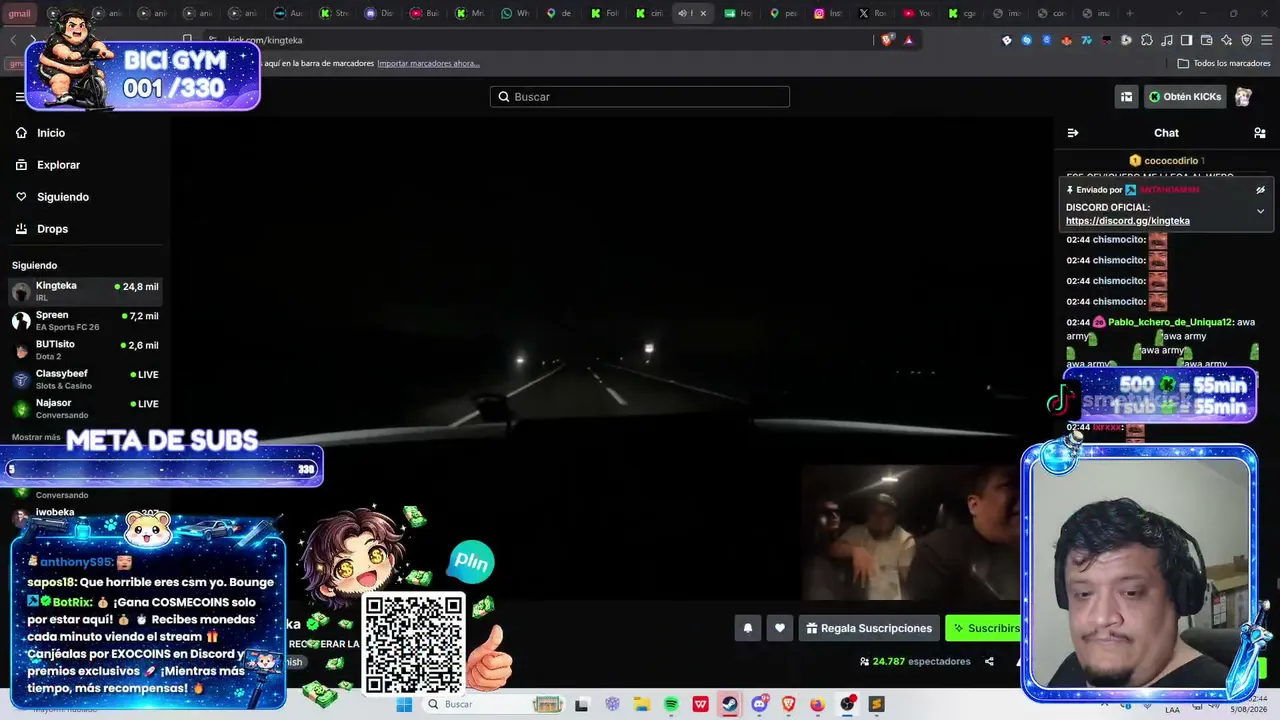Click the kick.com/kingteka address bar

coord(540,40)
